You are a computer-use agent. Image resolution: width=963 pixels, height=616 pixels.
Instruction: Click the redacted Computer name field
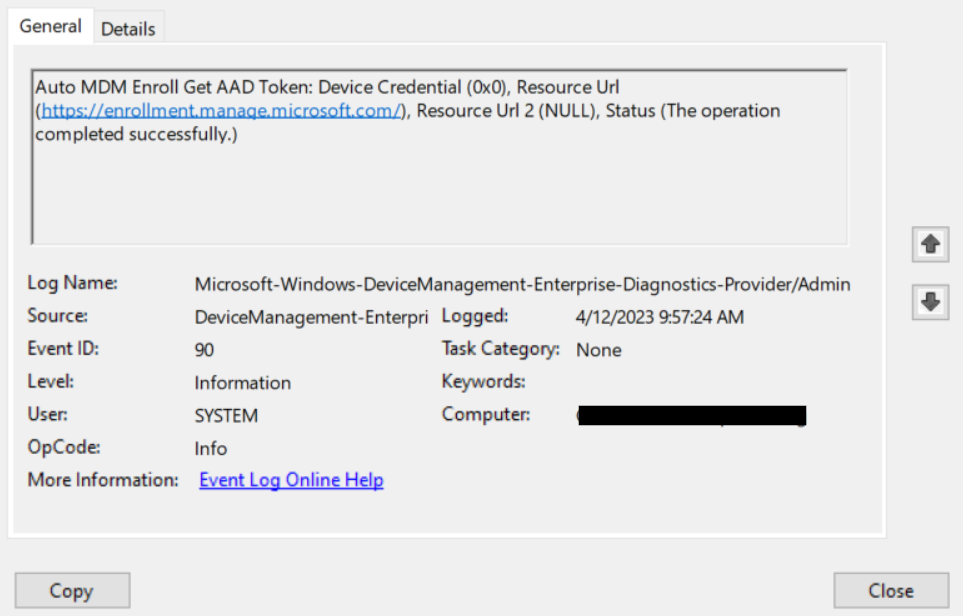coord(692,415)
